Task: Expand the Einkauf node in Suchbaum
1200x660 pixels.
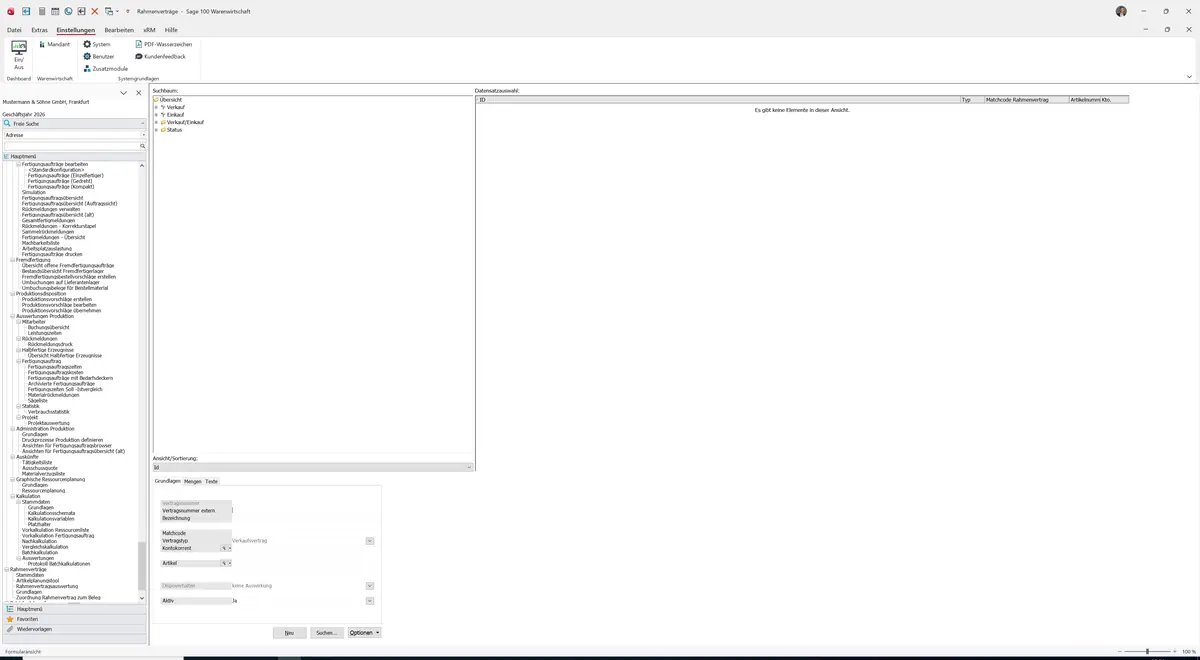Action: pyautogui.click(x=155, y=115)
